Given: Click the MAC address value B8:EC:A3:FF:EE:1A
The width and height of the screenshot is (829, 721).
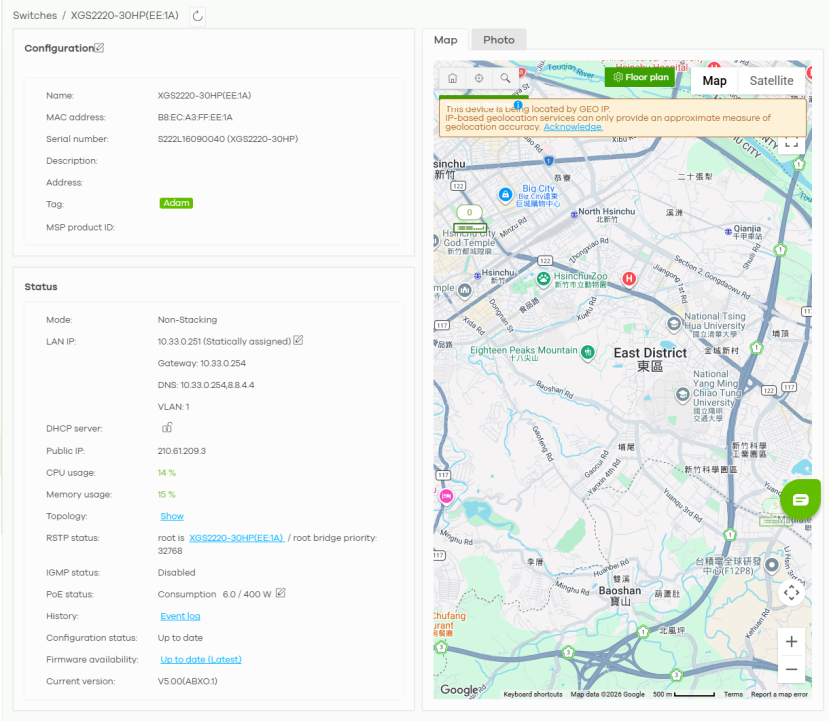Looking at the screenshot, I should pyautogui.click(x=195, y=117).
